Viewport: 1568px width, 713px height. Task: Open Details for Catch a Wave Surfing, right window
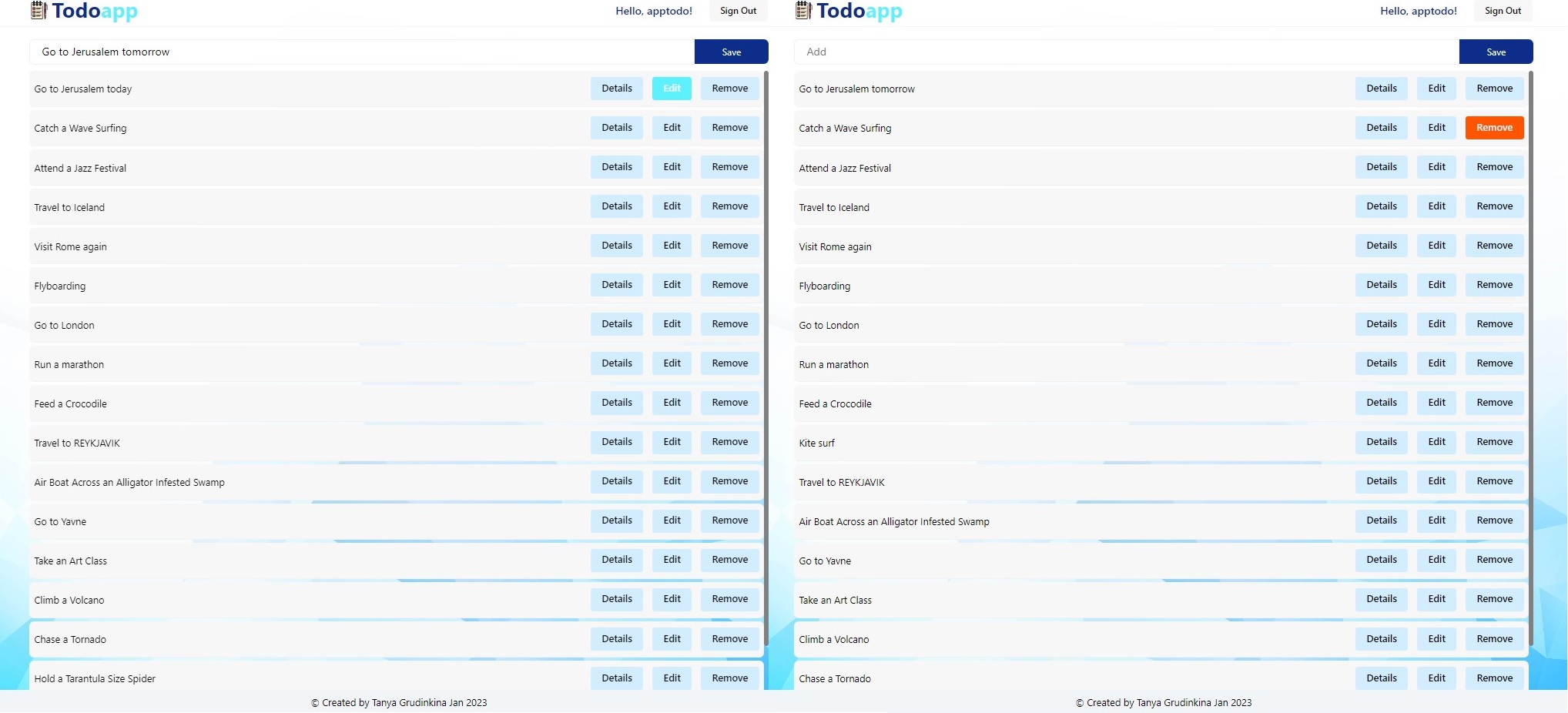[1382, 128]
